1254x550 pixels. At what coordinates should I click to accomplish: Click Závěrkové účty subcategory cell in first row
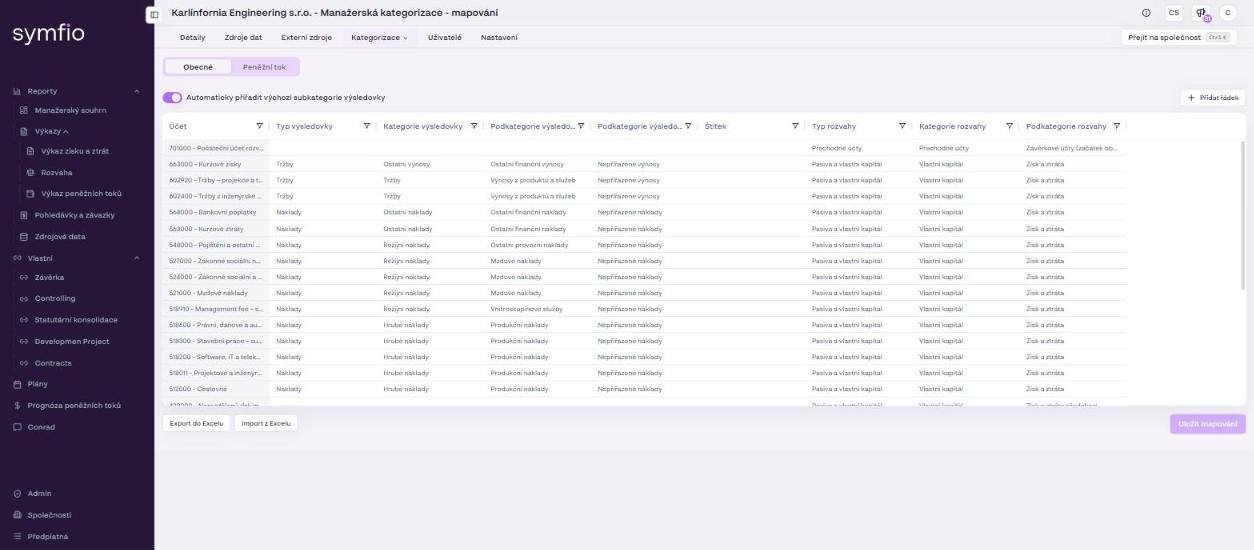(1073, 148)
